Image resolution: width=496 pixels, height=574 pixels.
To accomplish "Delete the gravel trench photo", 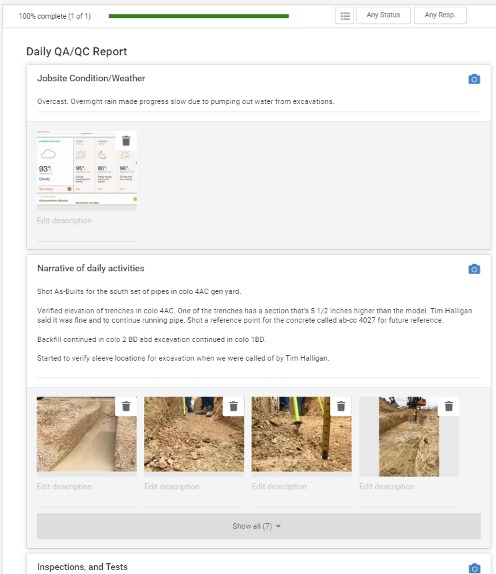I will coord(126,406).
